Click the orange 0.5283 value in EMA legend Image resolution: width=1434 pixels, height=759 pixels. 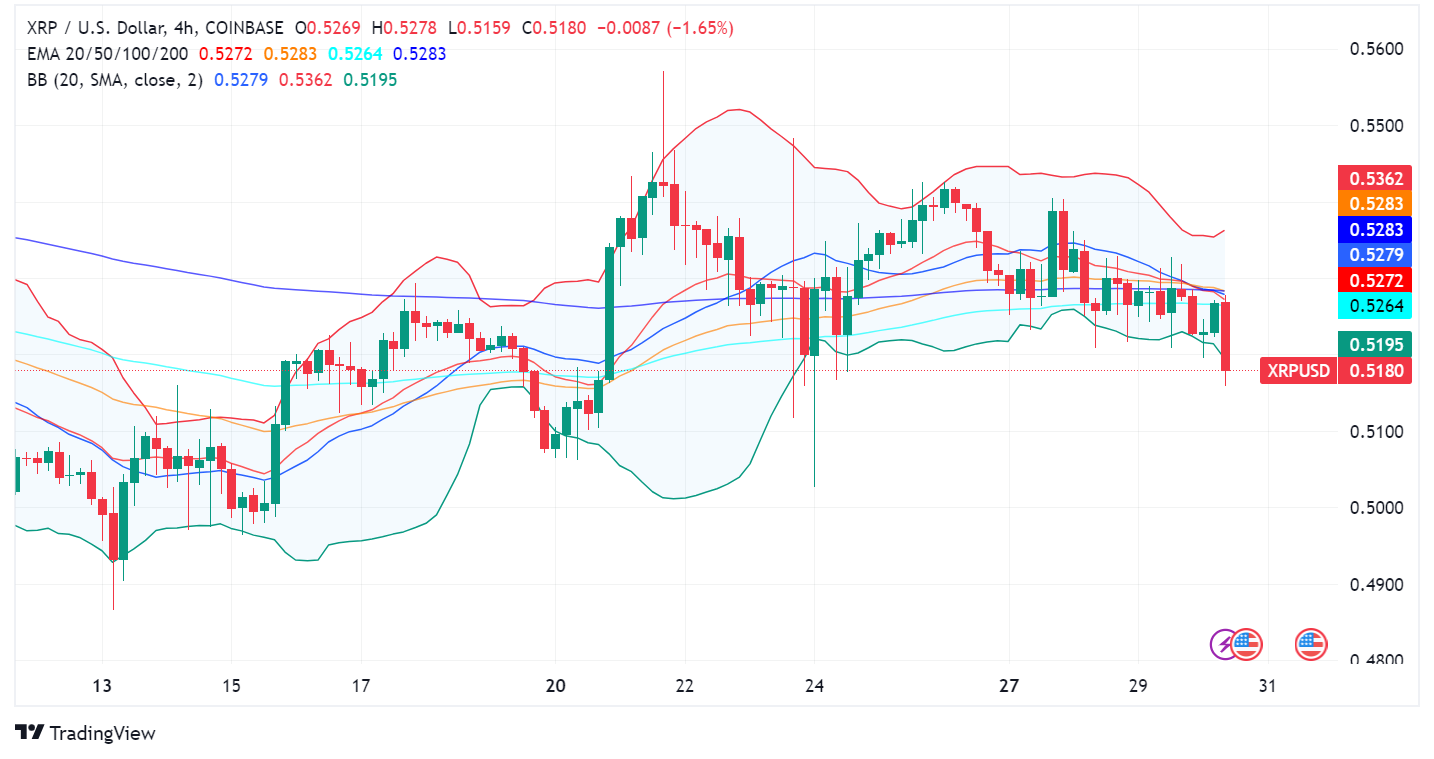pyautogui.click(x=289, y=54)
